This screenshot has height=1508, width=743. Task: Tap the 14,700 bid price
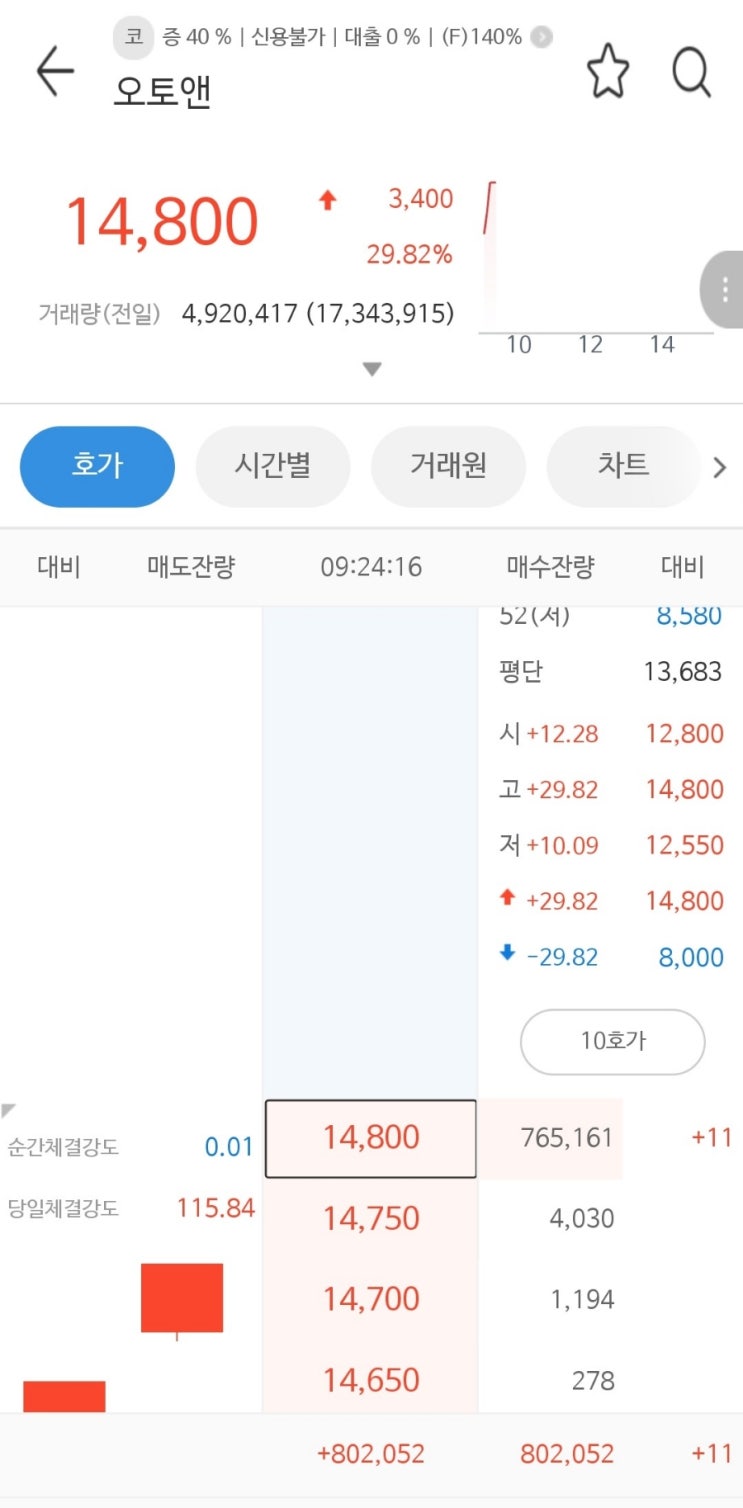pyautogui.click(x=370, y=1300)
